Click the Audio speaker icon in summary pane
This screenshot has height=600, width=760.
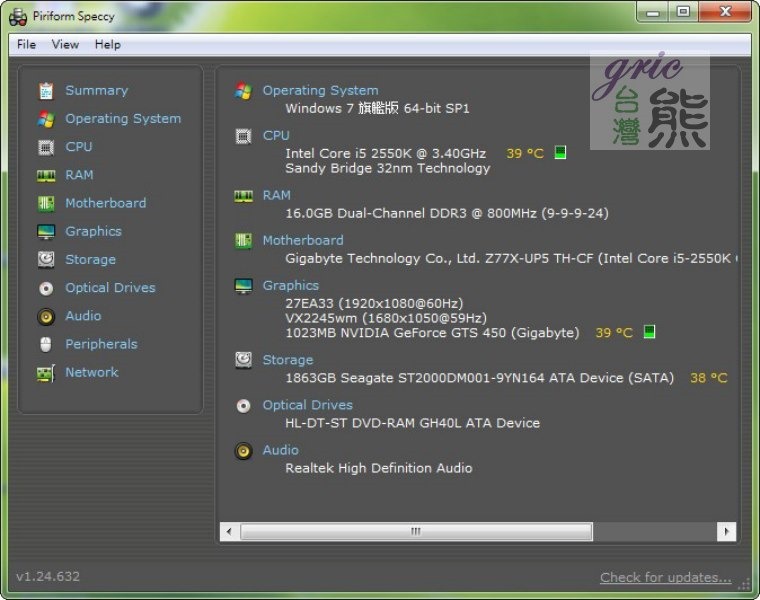(243, 451)
